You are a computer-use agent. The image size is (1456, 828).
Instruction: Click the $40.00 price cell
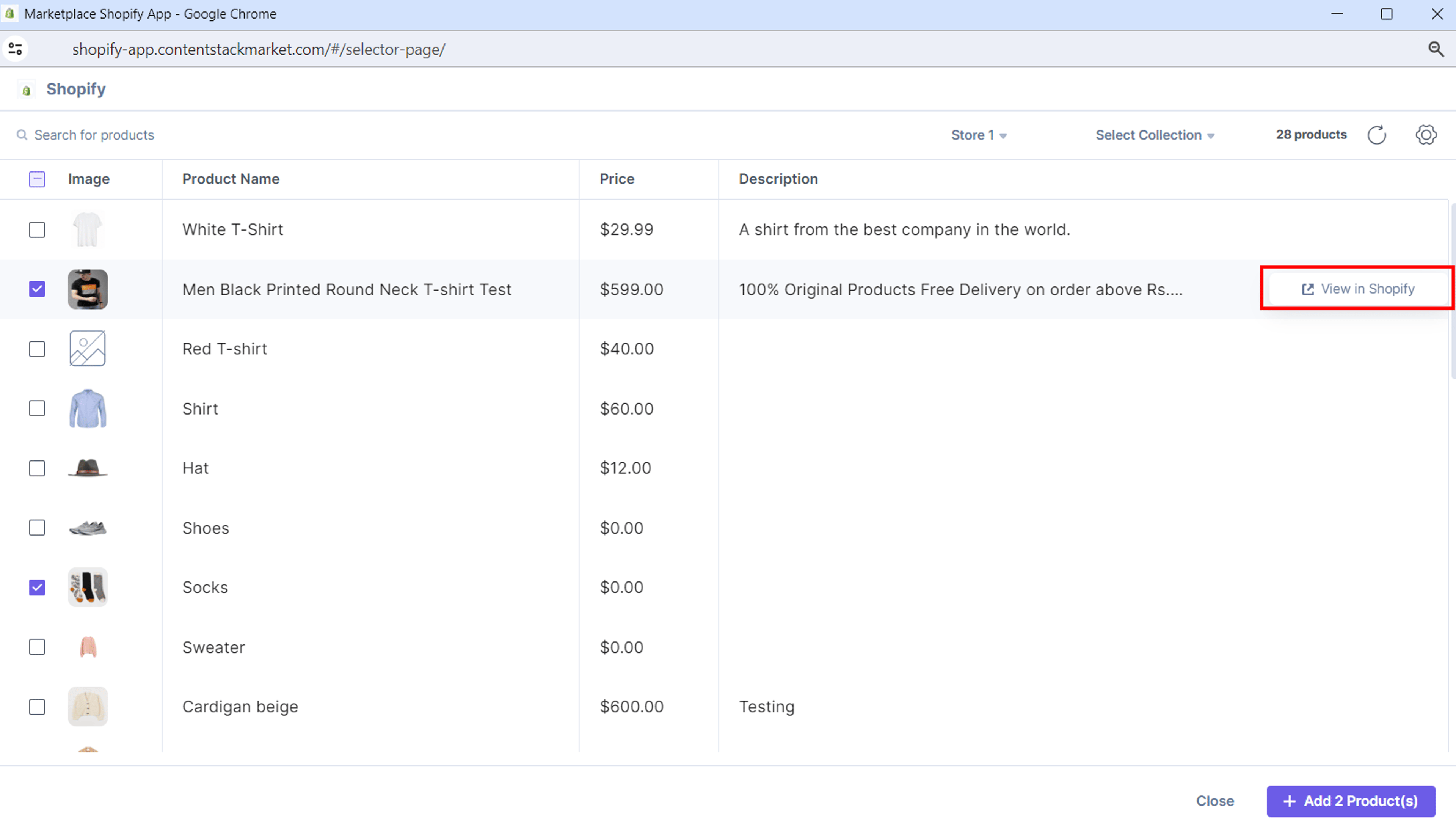[627, 349]
